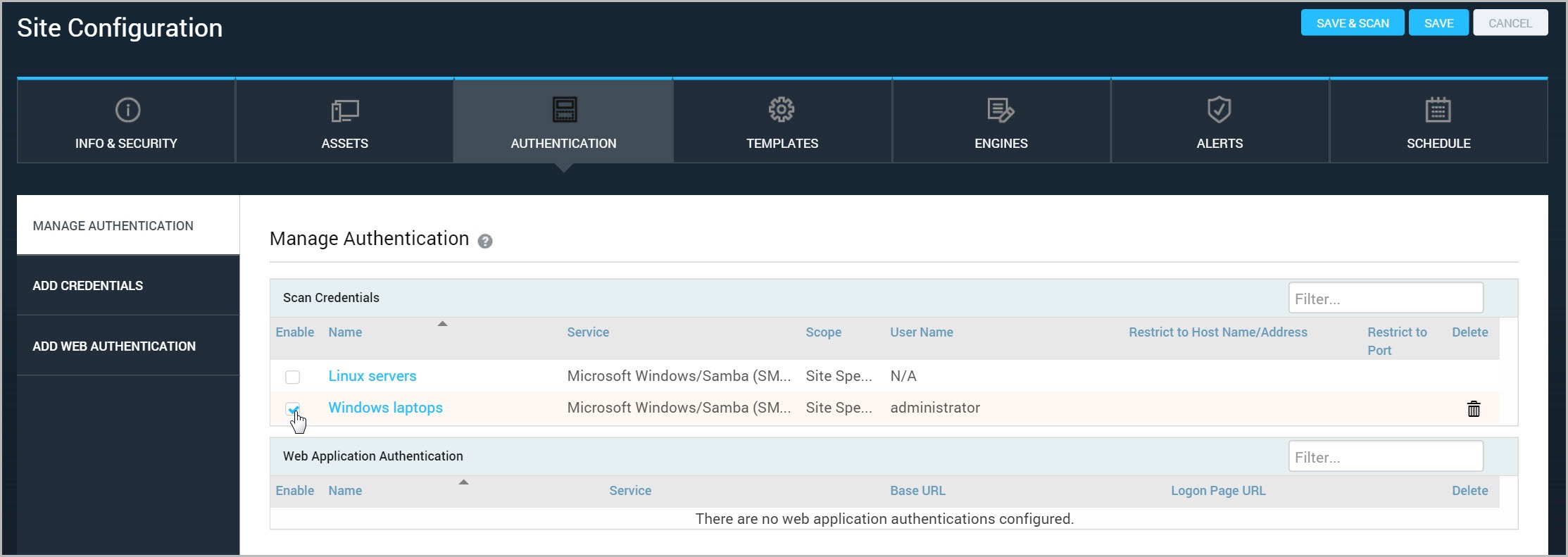
Task: Open the Assets tab icon
Action: tap(345, 111)
